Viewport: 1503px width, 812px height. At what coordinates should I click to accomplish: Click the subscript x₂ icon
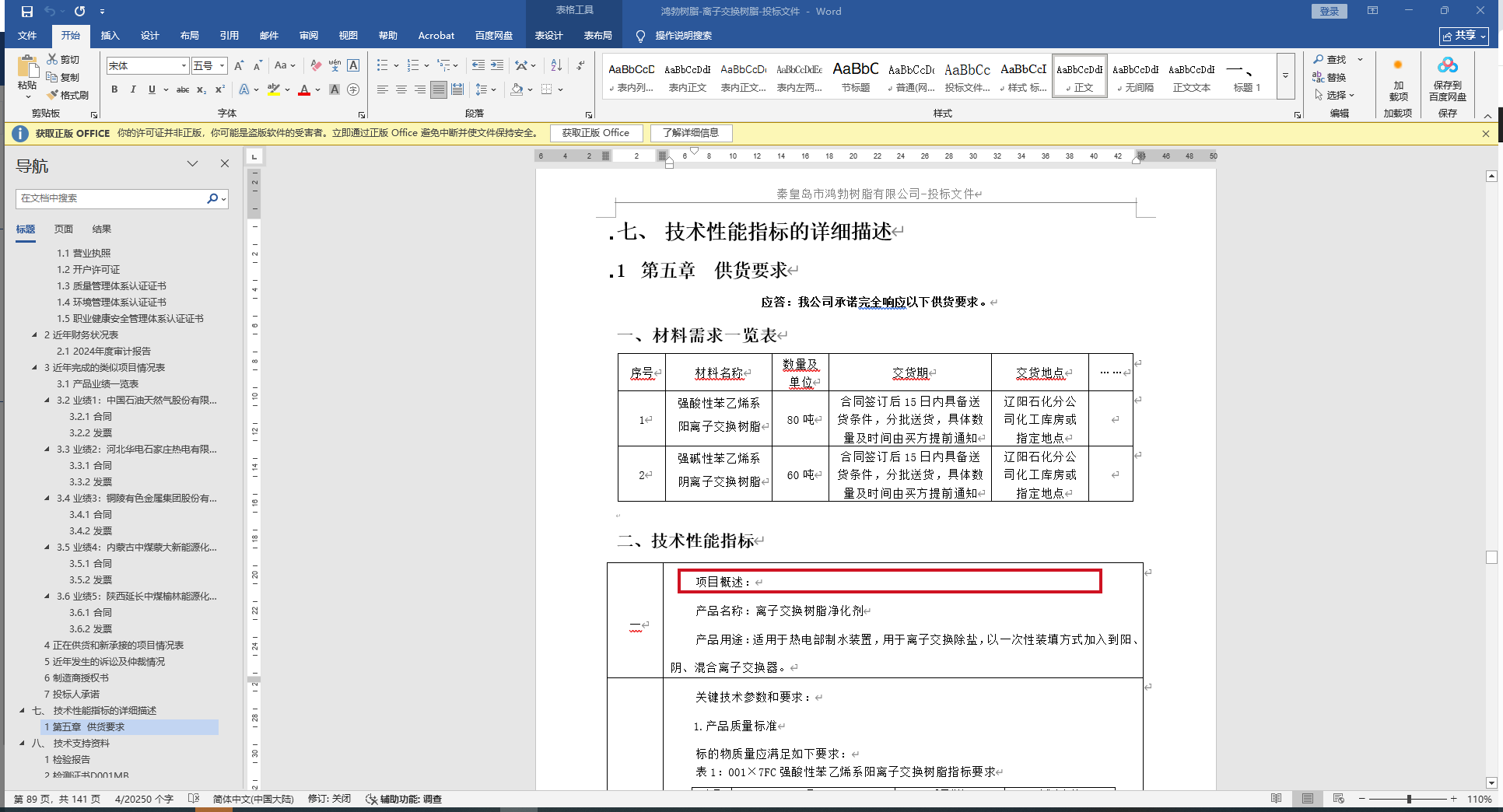point(201,90)
